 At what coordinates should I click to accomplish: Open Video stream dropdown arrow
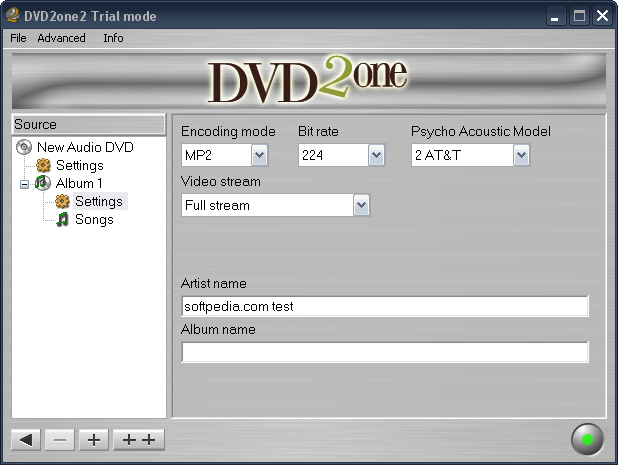[361, 205]
